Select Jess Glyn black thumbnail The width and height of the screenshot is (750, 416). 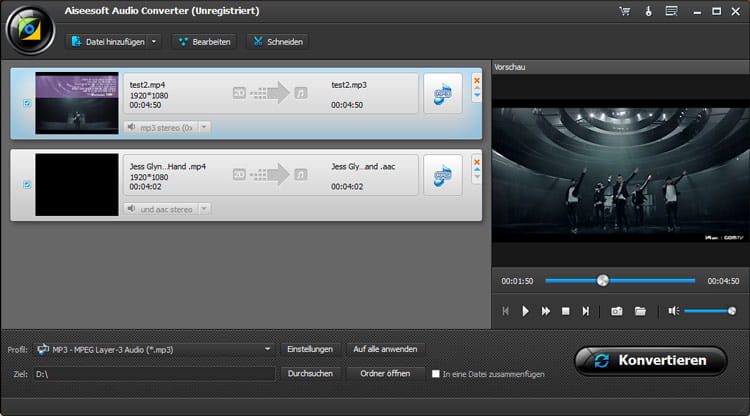[x=77, y=185]
